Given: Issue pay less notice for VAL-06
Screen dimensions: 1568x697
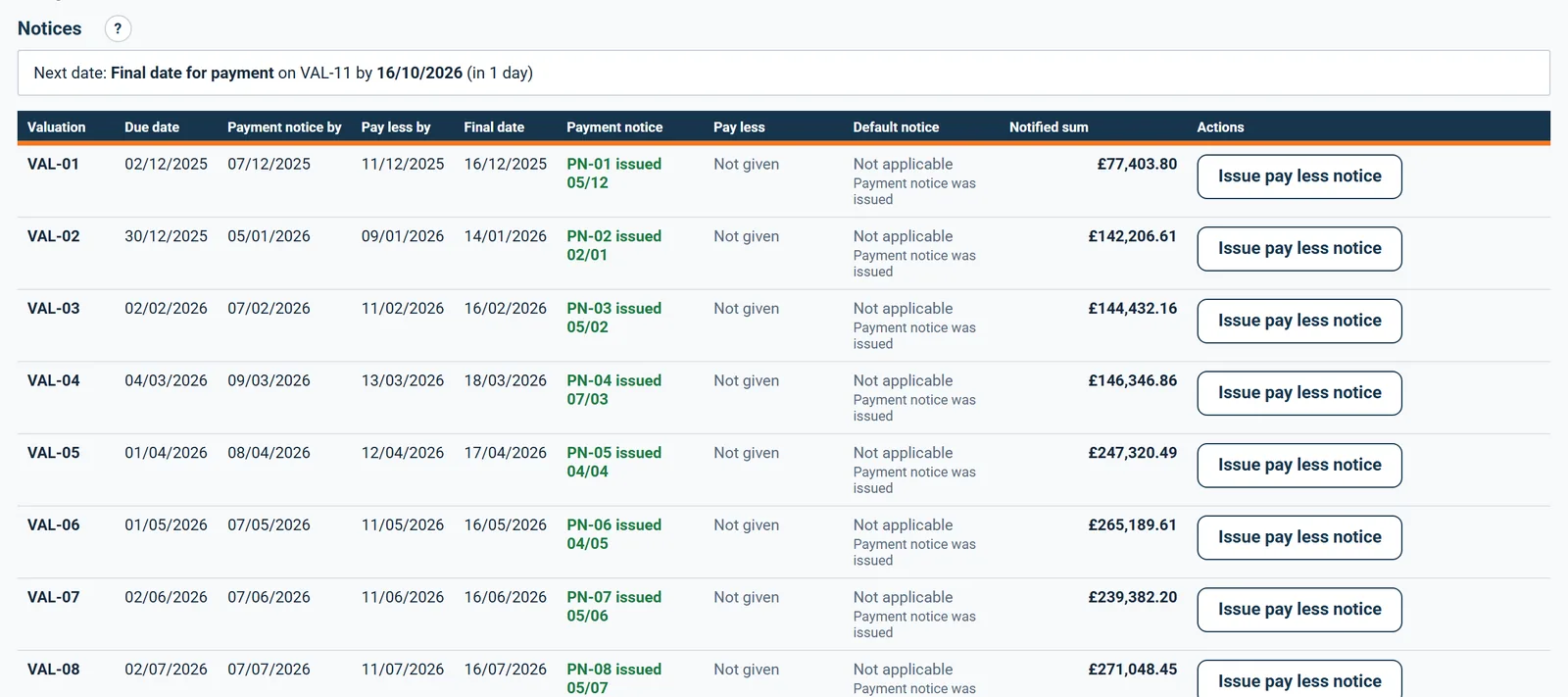Looking at the screenshot, I should point(1299,537).
